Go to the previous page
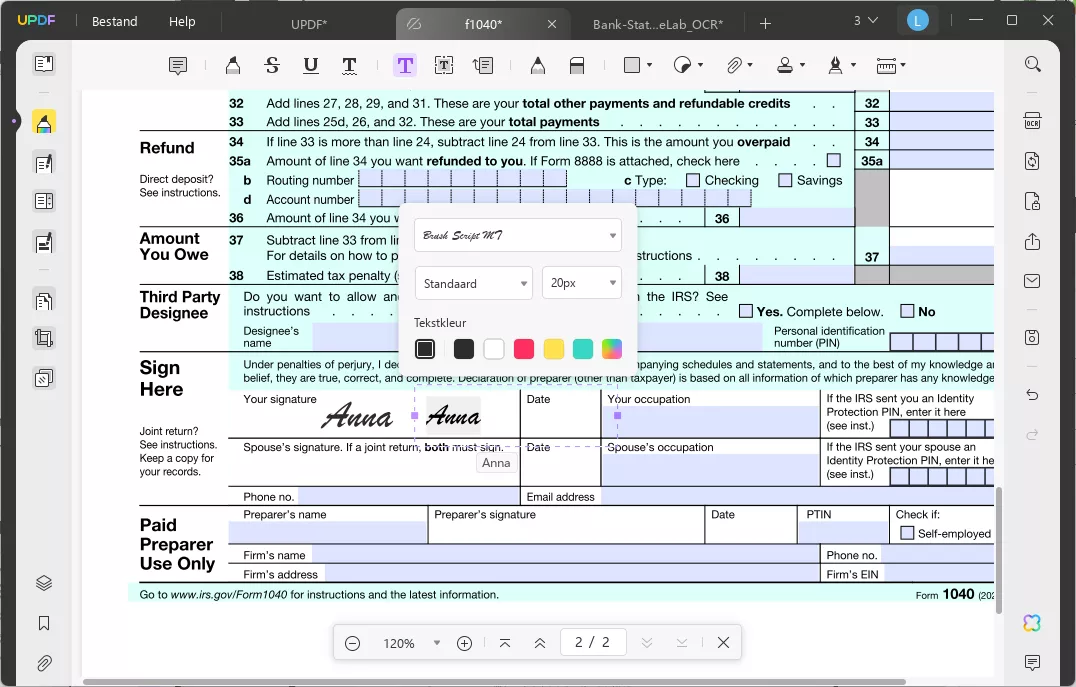 pyautogui.click(x=539, y=643)
